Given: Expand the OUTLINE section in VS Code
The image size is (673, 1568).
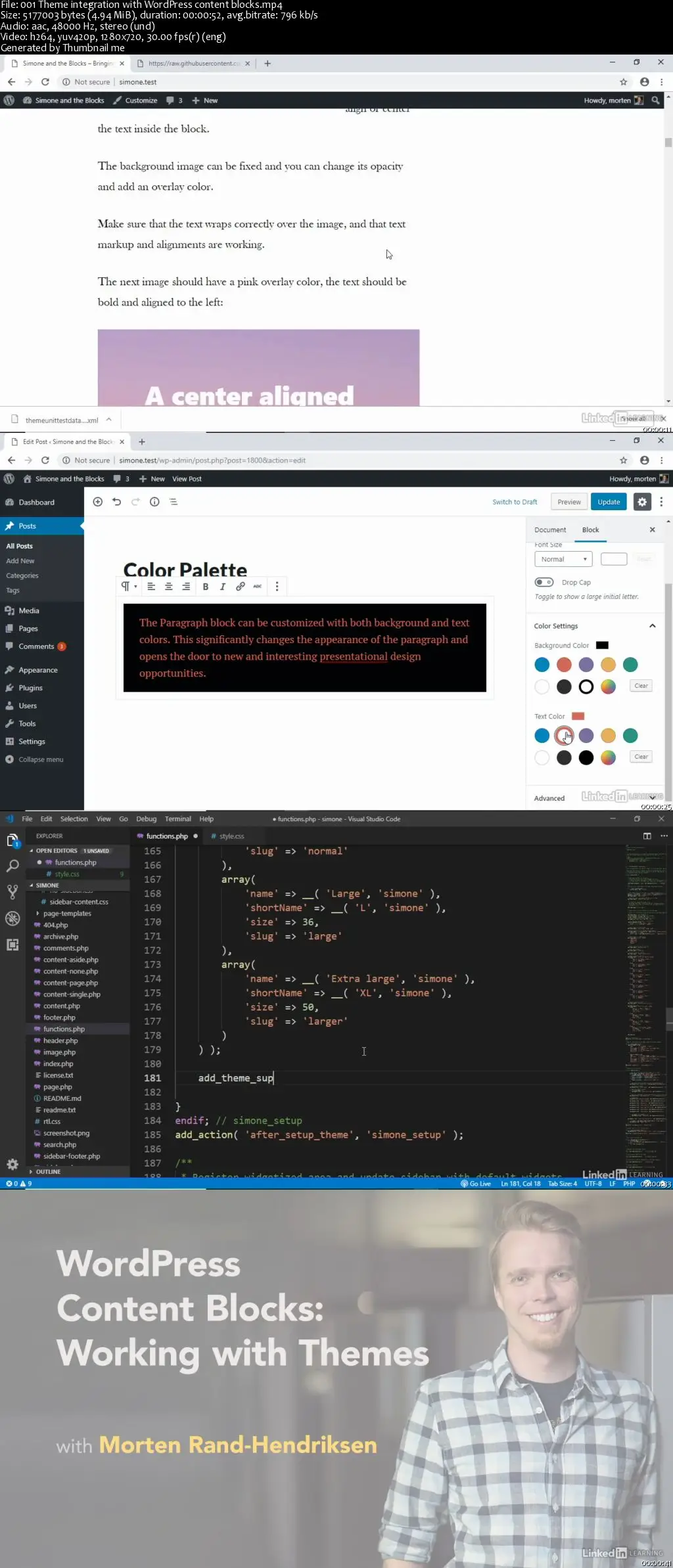Looking at the screenshot, I should (48, 1172).
